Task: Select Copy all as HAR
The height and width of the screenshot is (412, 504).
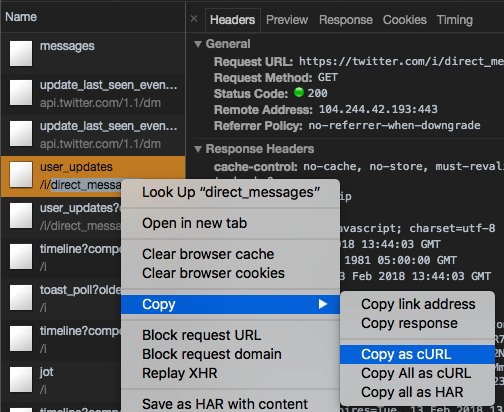Action: pyautogui.click(x=417, y=392)
